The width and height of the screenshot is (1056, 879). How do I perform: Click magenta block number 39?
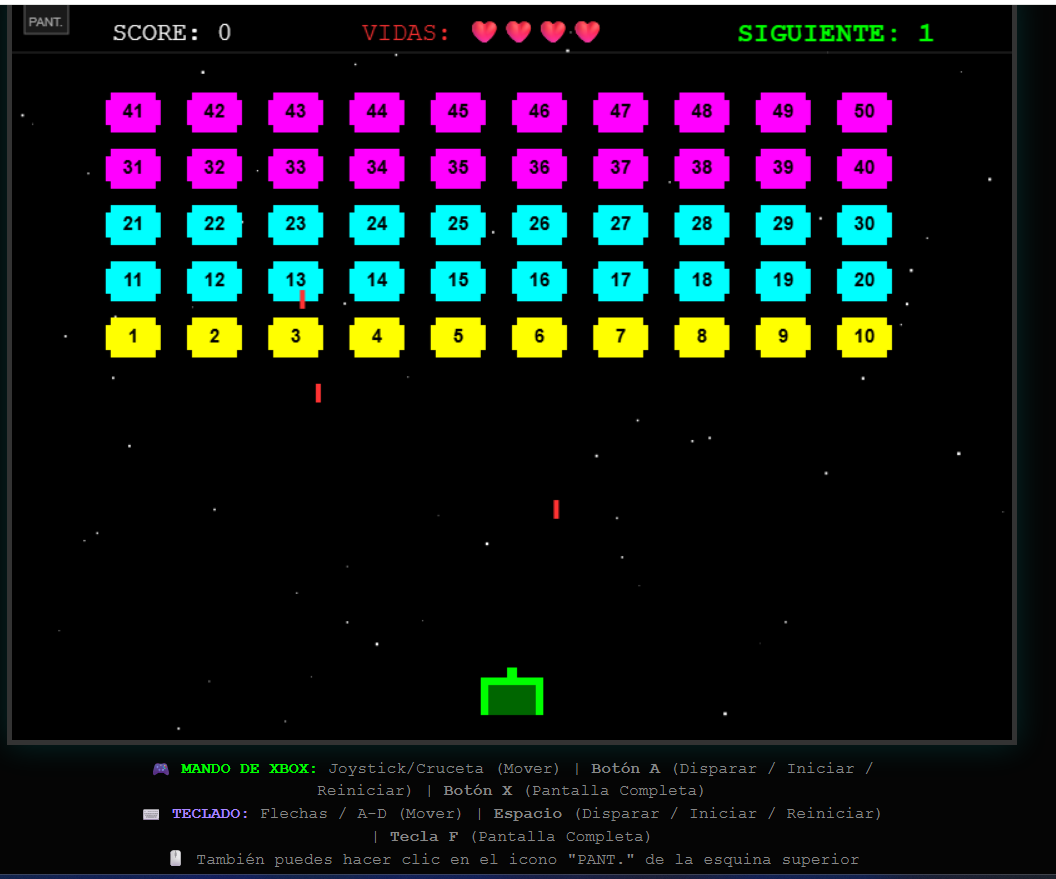point(783,168)
